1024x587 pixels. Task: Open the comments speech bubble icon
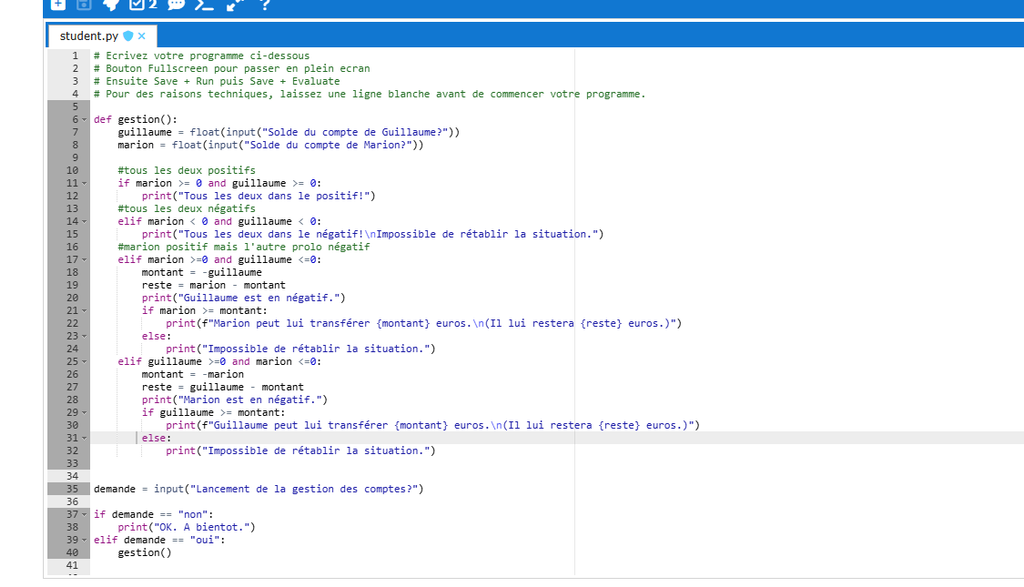176,4
